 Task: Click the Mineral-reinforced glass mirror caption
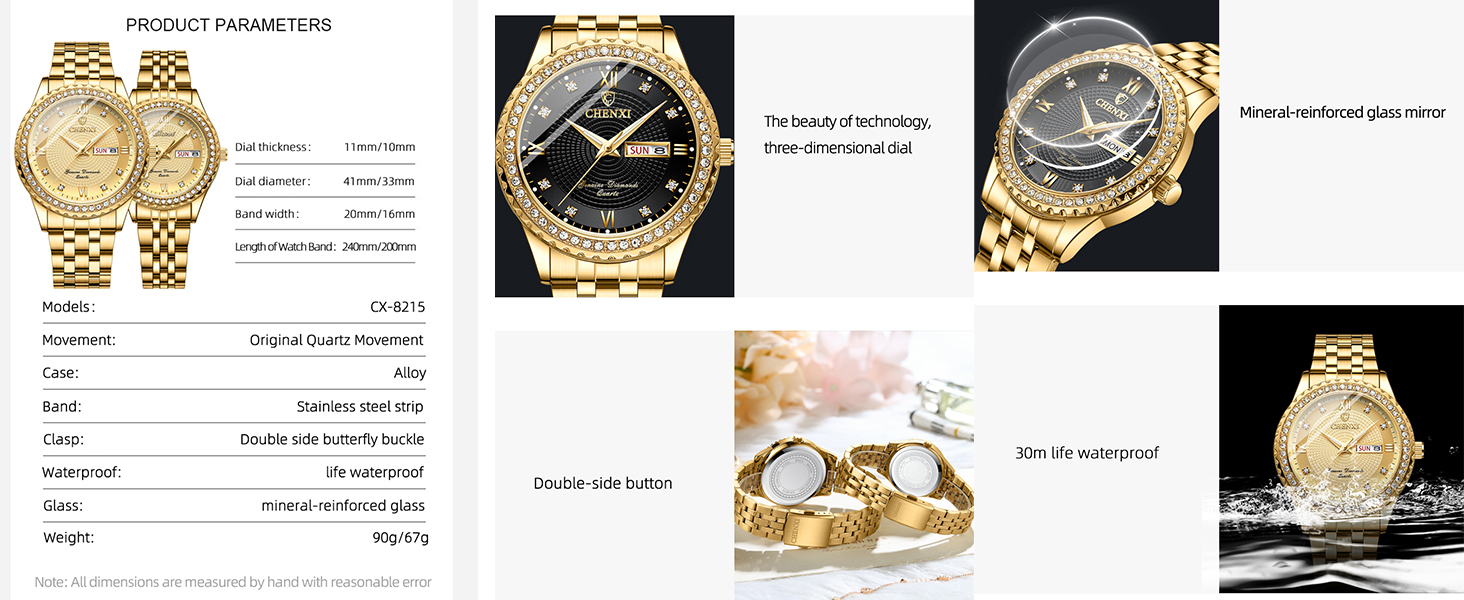(x=1343, y=113)
